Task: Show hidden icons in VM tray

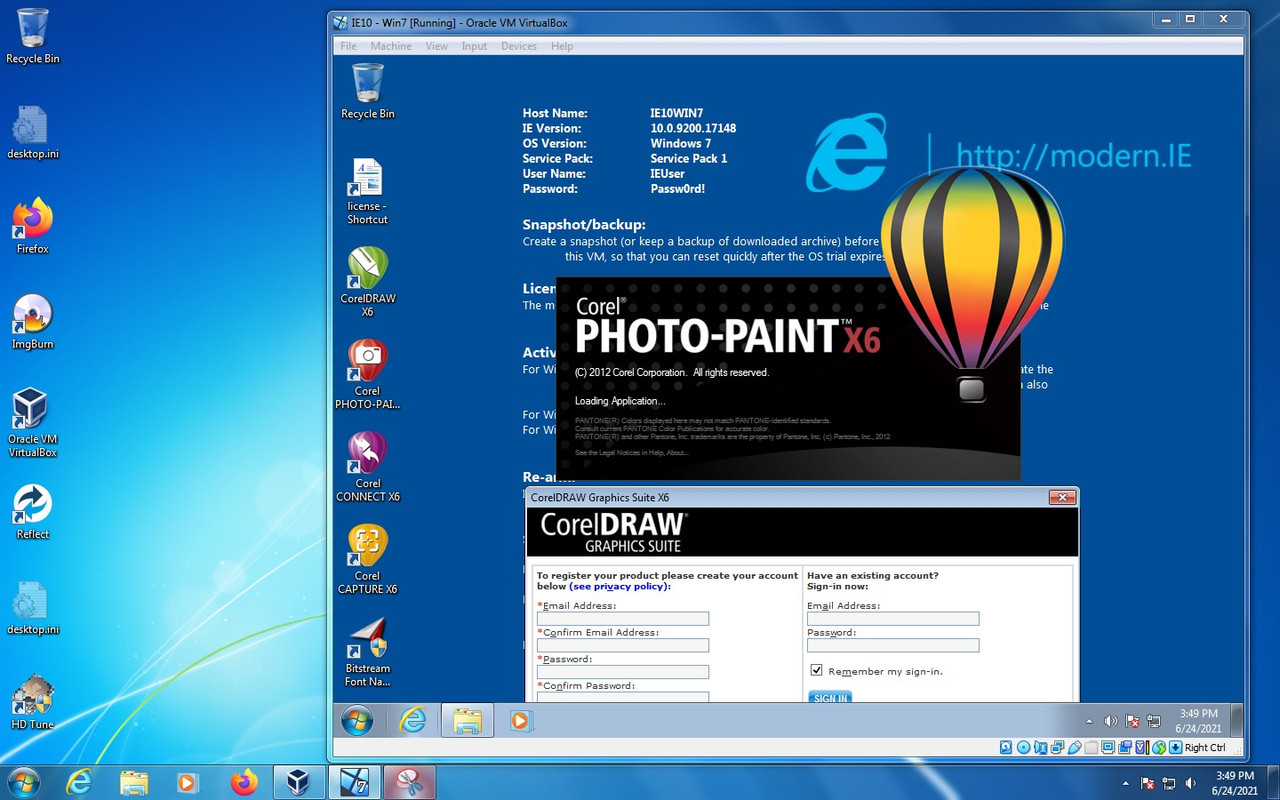Action: click(x=1089, y=720)
